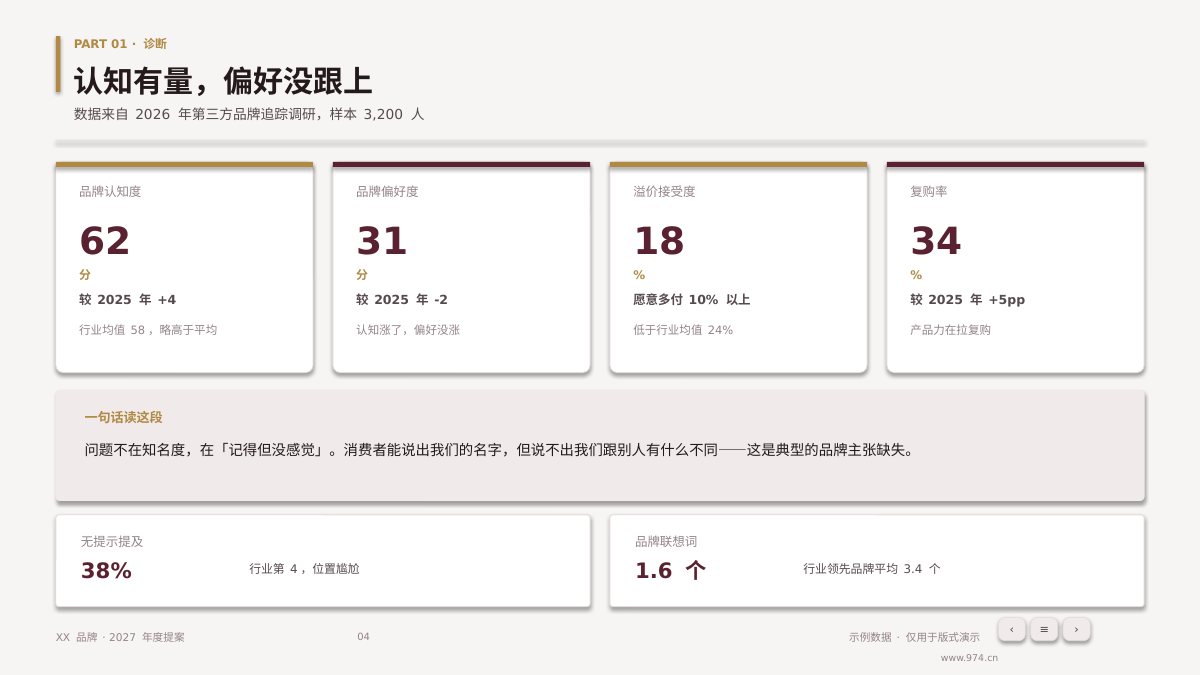Click the note 产品力在拉复购
This screenshot has height=675, width=1200.
(951, 329)
